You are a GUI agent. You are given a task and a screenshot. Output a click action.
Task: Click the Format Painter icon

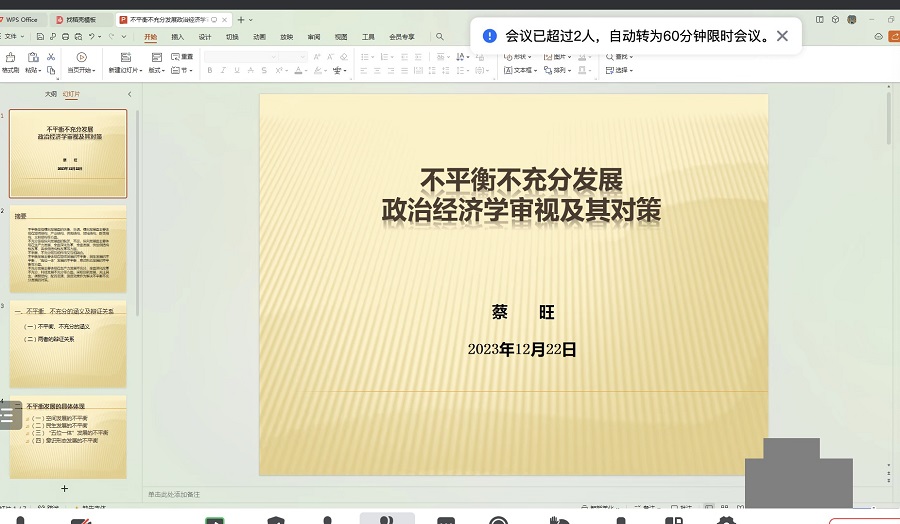pyautogui.click(x=10, y=59)
